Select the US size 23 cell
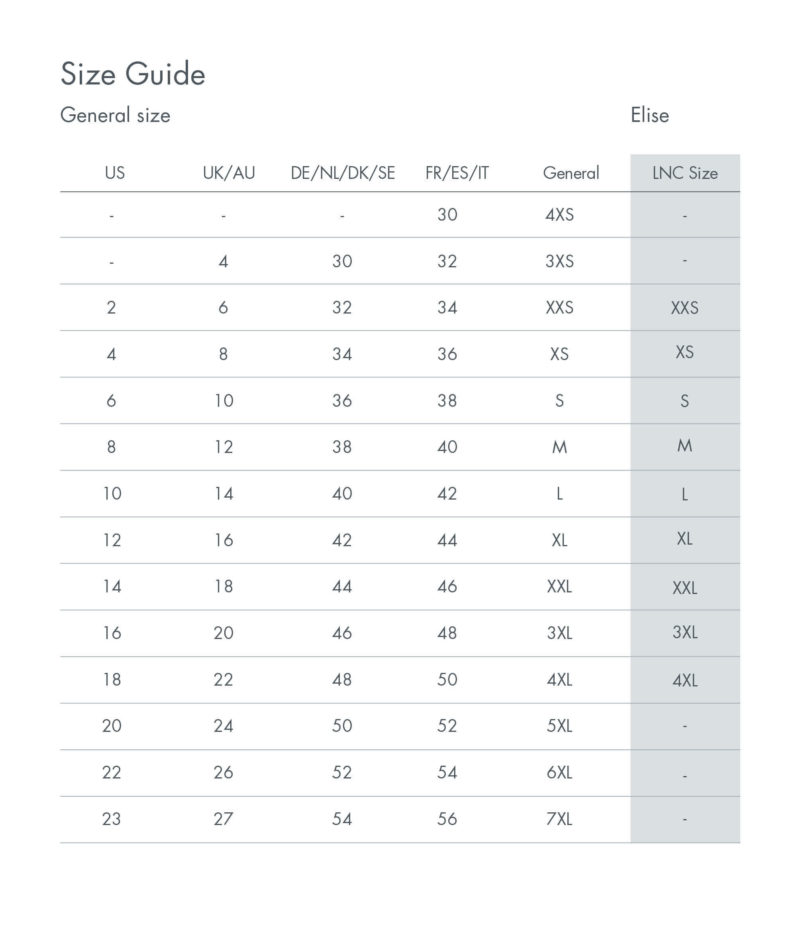Image resolution: width=800 pixels, height=941 pixels. coord(112,820)
